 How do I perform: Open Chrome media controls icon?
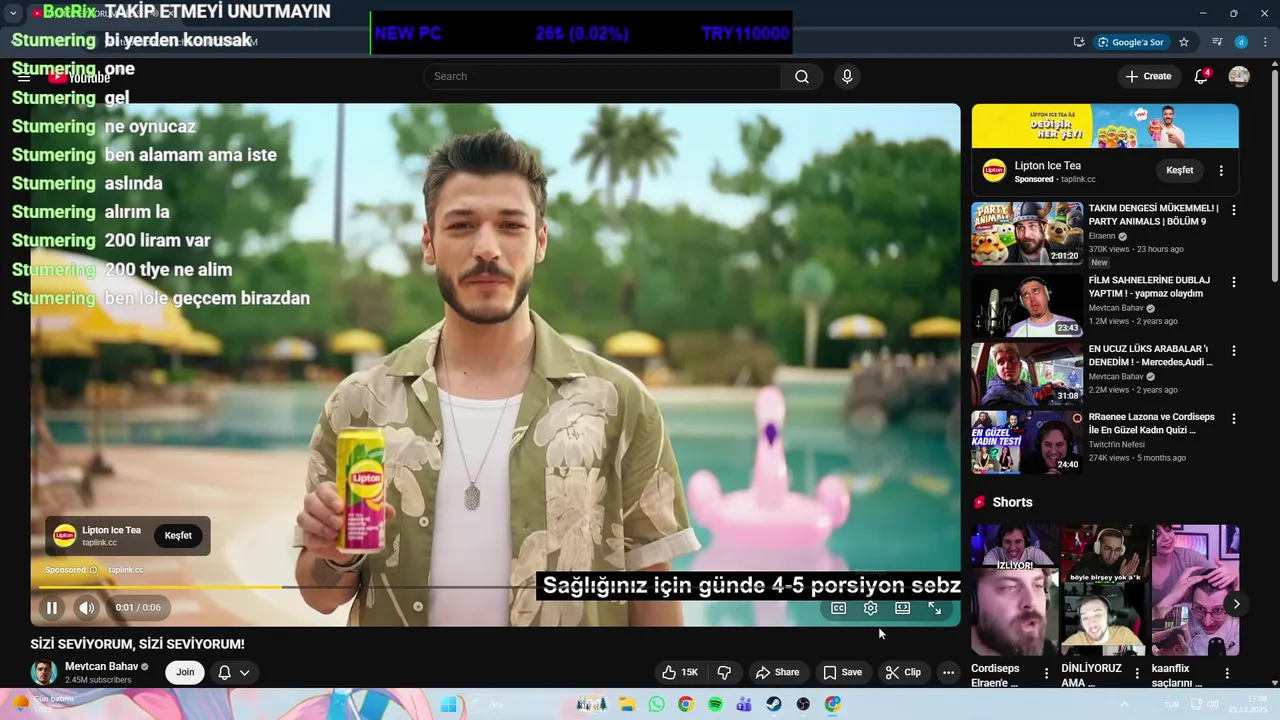point(1217,42)
